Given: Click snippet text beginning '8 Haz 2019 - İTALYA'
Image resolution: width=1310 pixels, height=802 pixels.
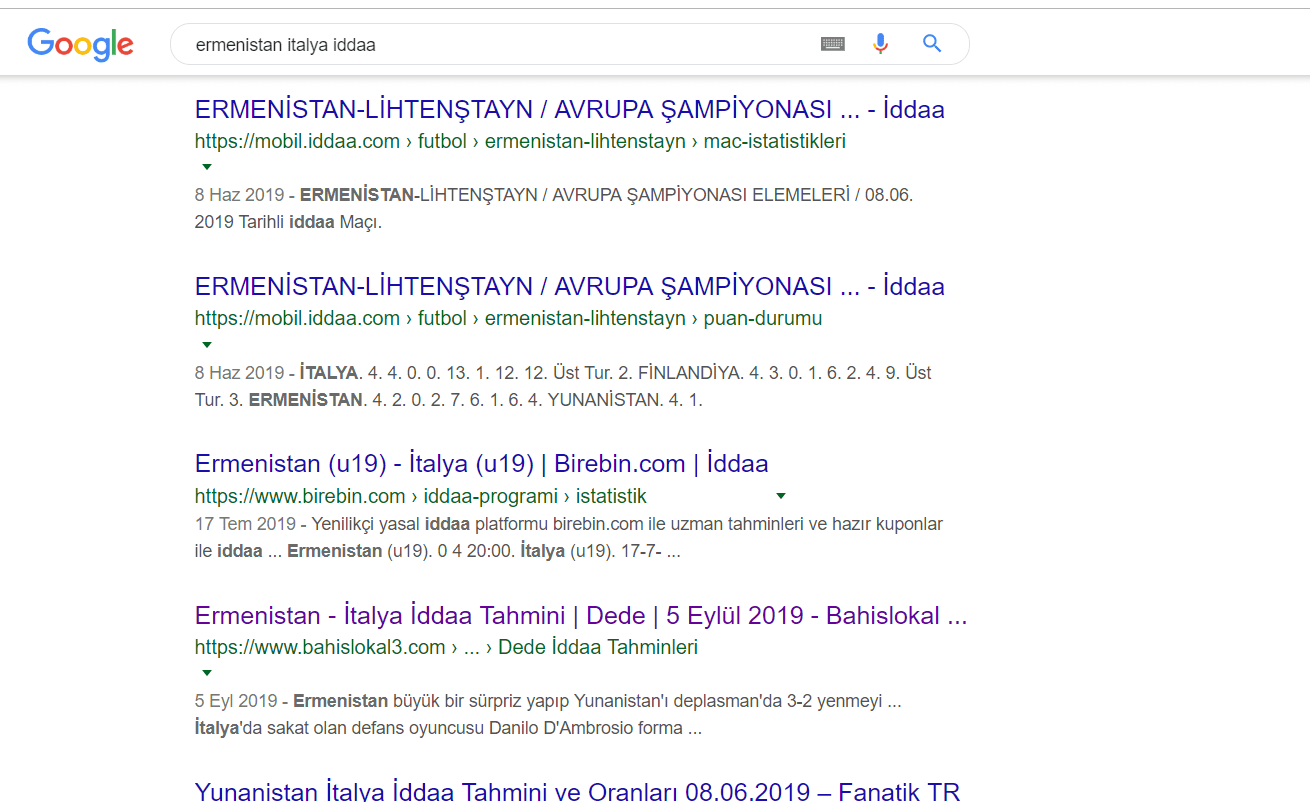Looking at the screenshot, I should [x=562, y=373].
